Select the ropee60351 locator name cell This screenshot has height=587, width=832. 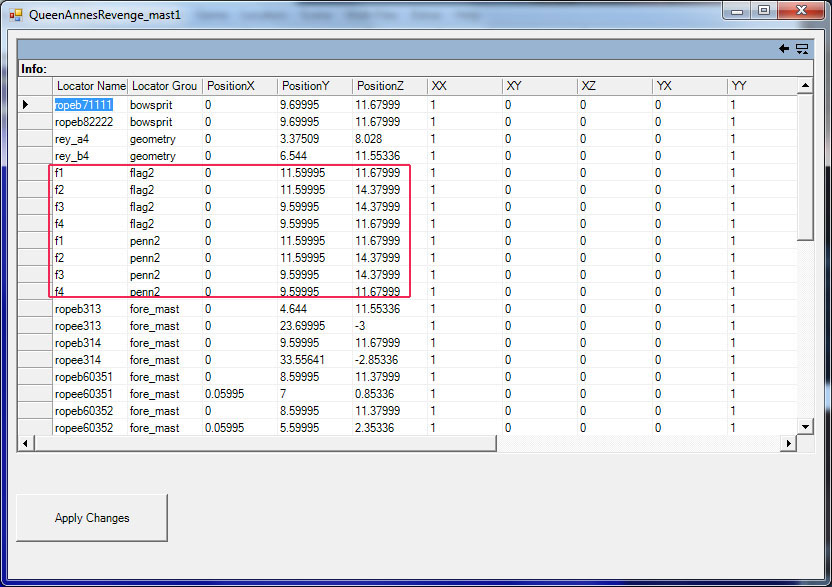coord(90,393)
